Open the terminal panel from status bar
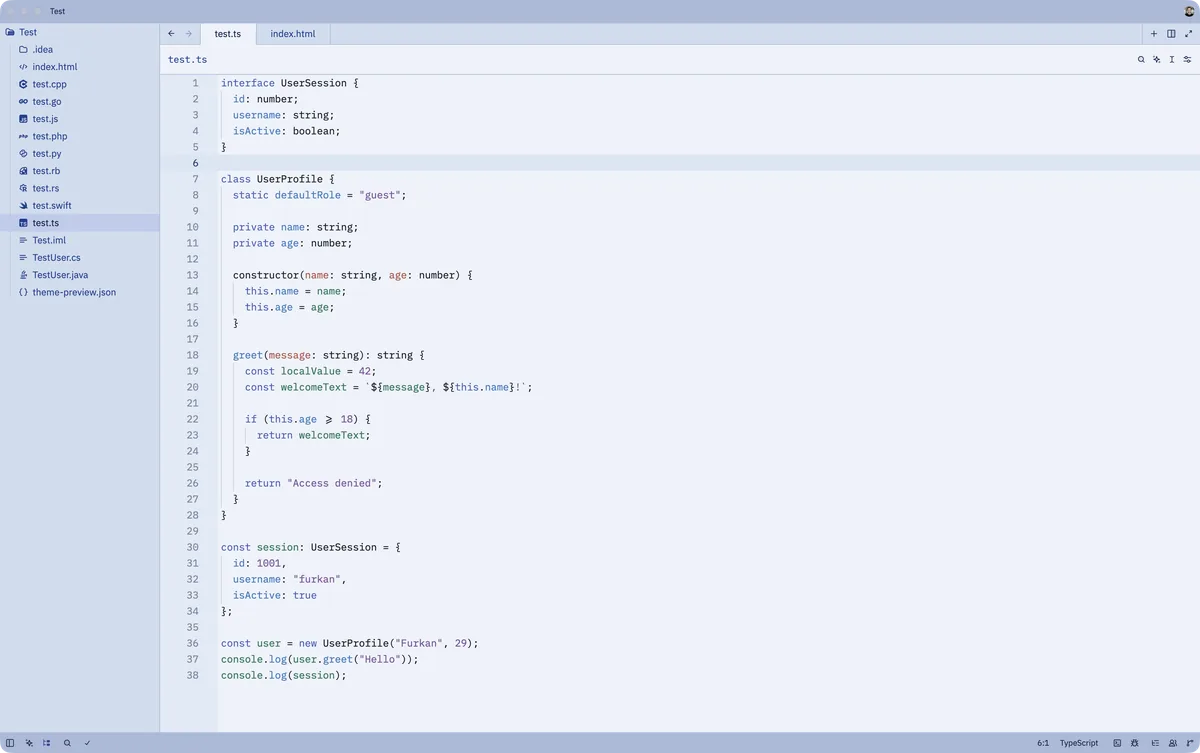The image size is (1200, 753). click(x=1117, y=743)
